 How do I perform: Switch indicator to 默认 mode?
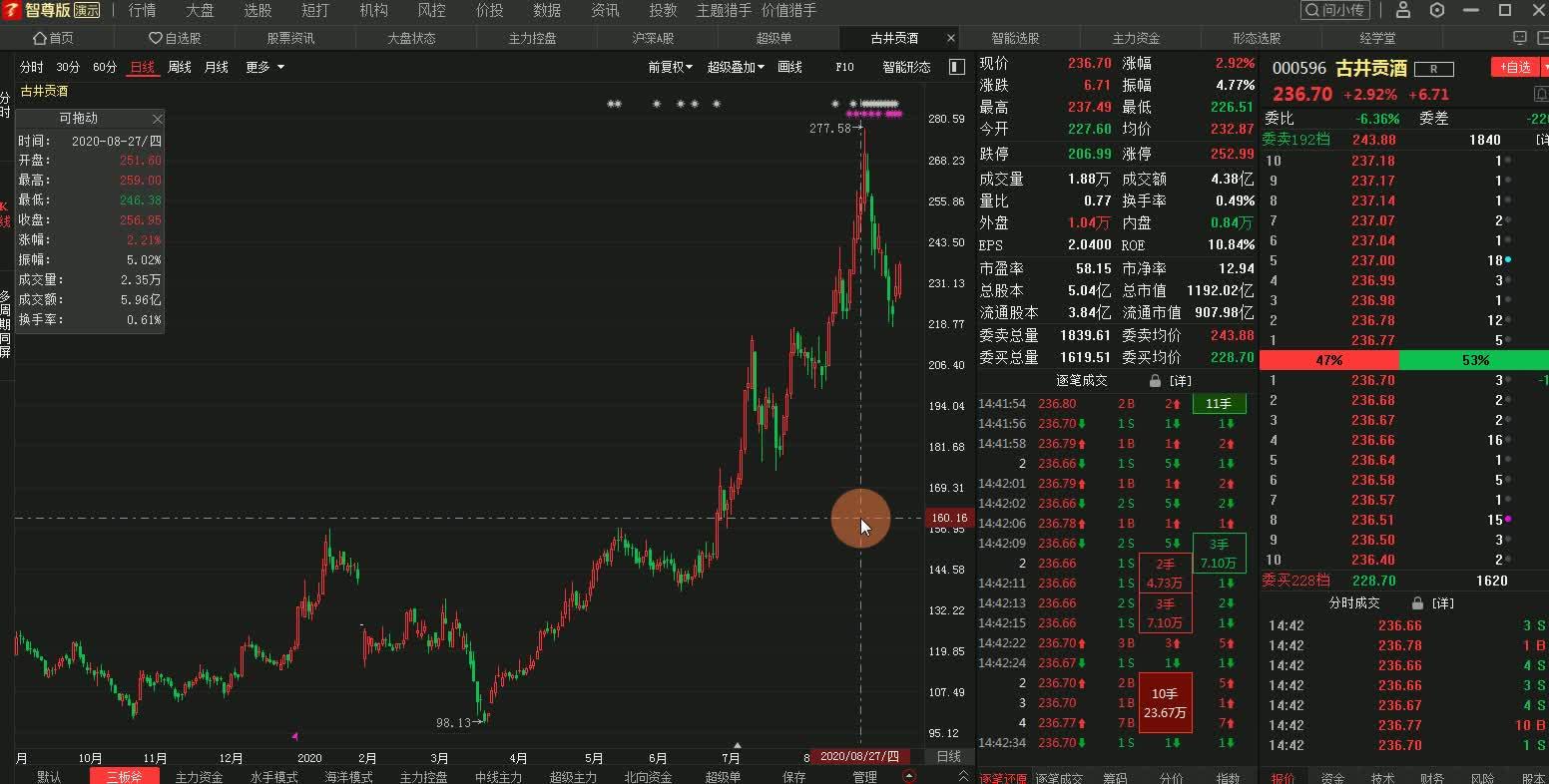[x=49, y=777]
